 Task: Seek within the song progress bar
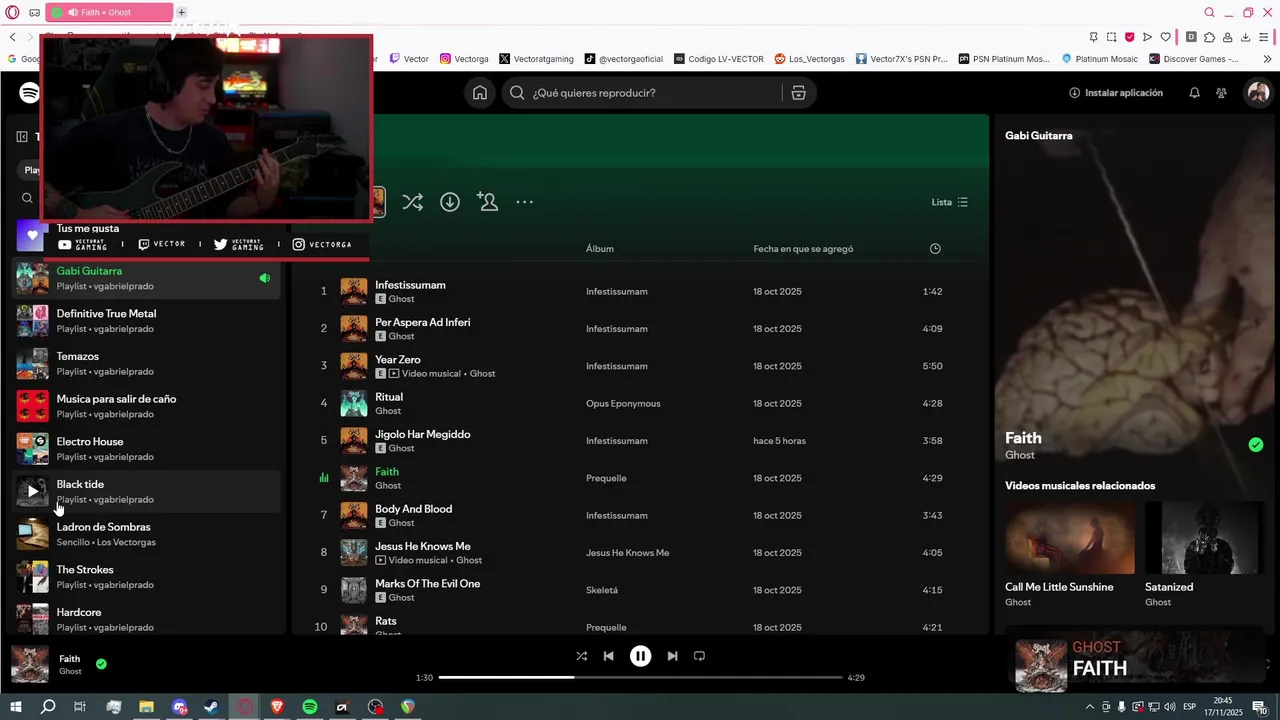pyautogui.click(x=641, y=677)
